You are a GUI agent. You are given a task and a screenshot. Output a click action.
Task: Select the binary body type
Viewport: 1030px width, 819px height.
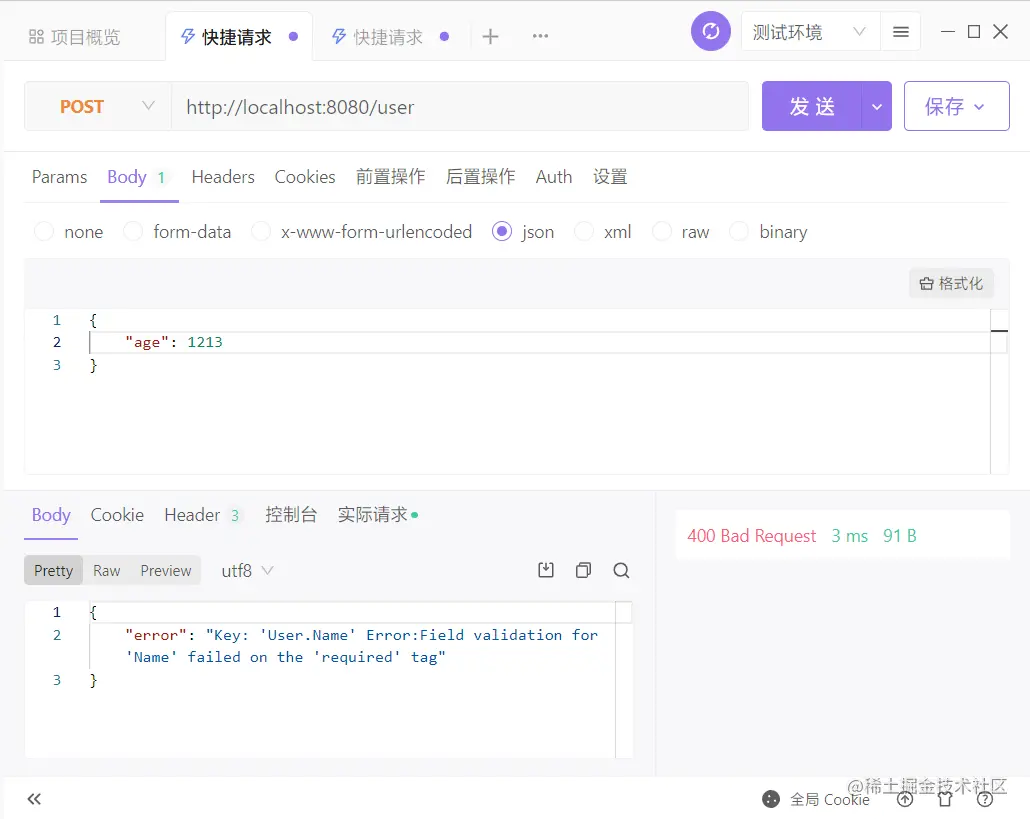click(x=769, y=232)
